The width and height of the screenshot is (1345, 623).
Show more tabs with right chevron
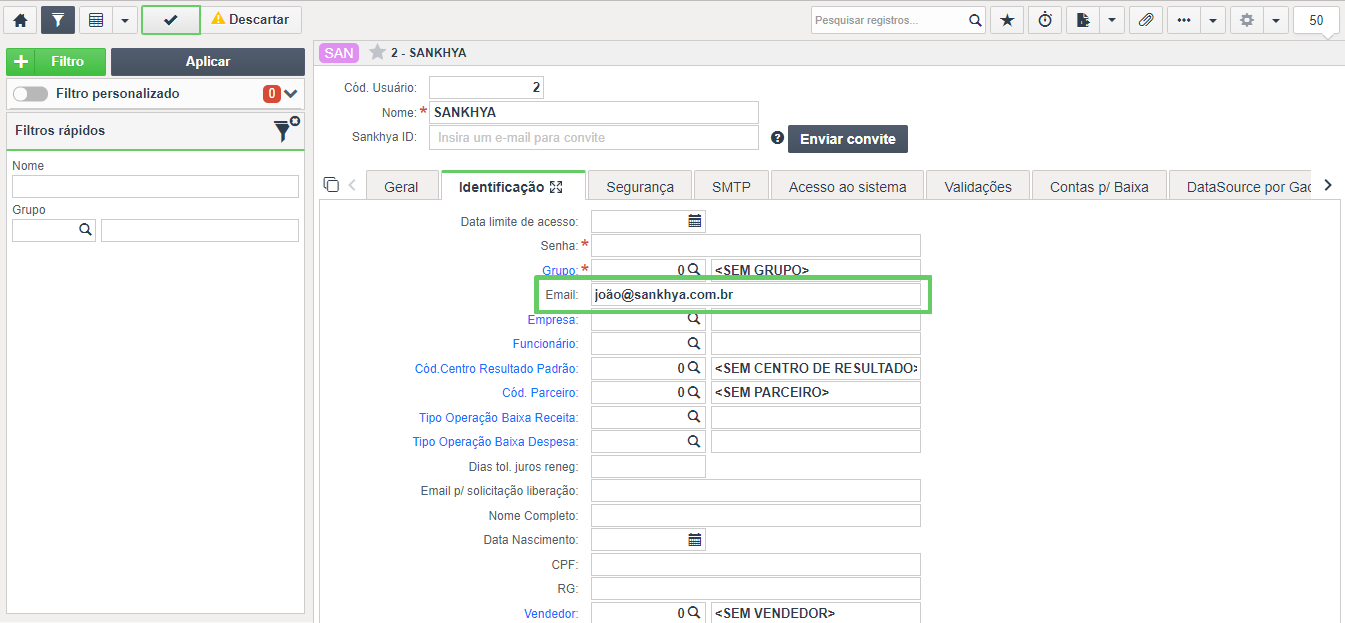click(1328, 185)
